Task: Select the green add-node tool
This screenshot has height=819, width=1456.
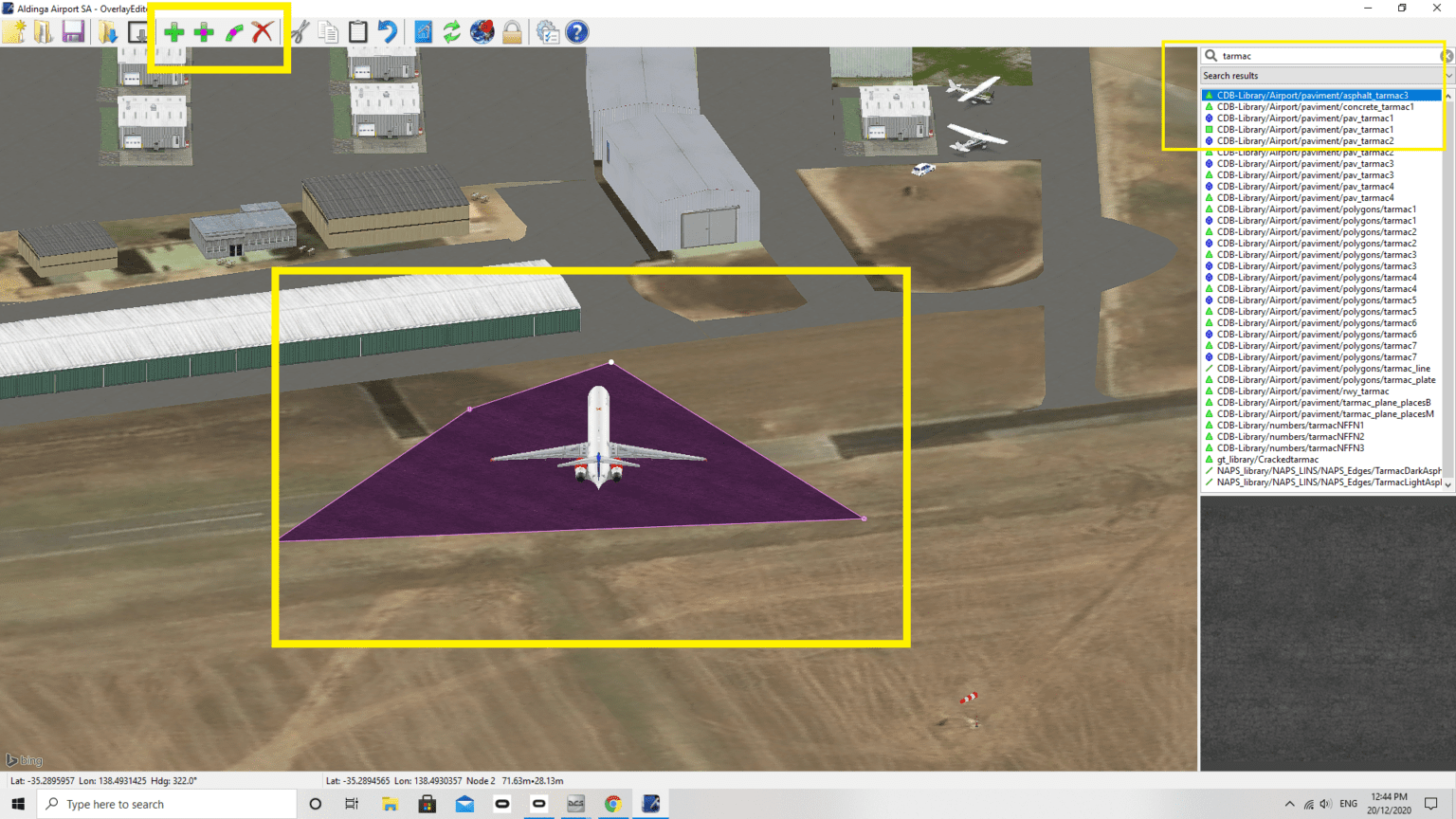Action: [174, 31]
